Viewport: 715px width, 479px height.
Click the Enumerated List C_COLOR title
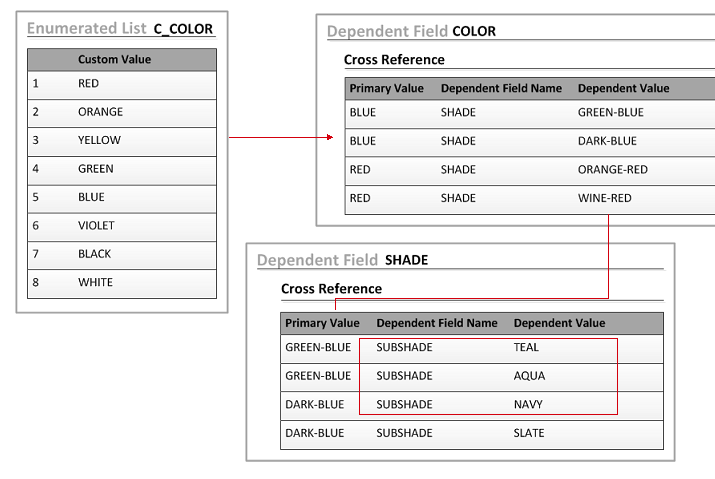(x=120, y=29)
